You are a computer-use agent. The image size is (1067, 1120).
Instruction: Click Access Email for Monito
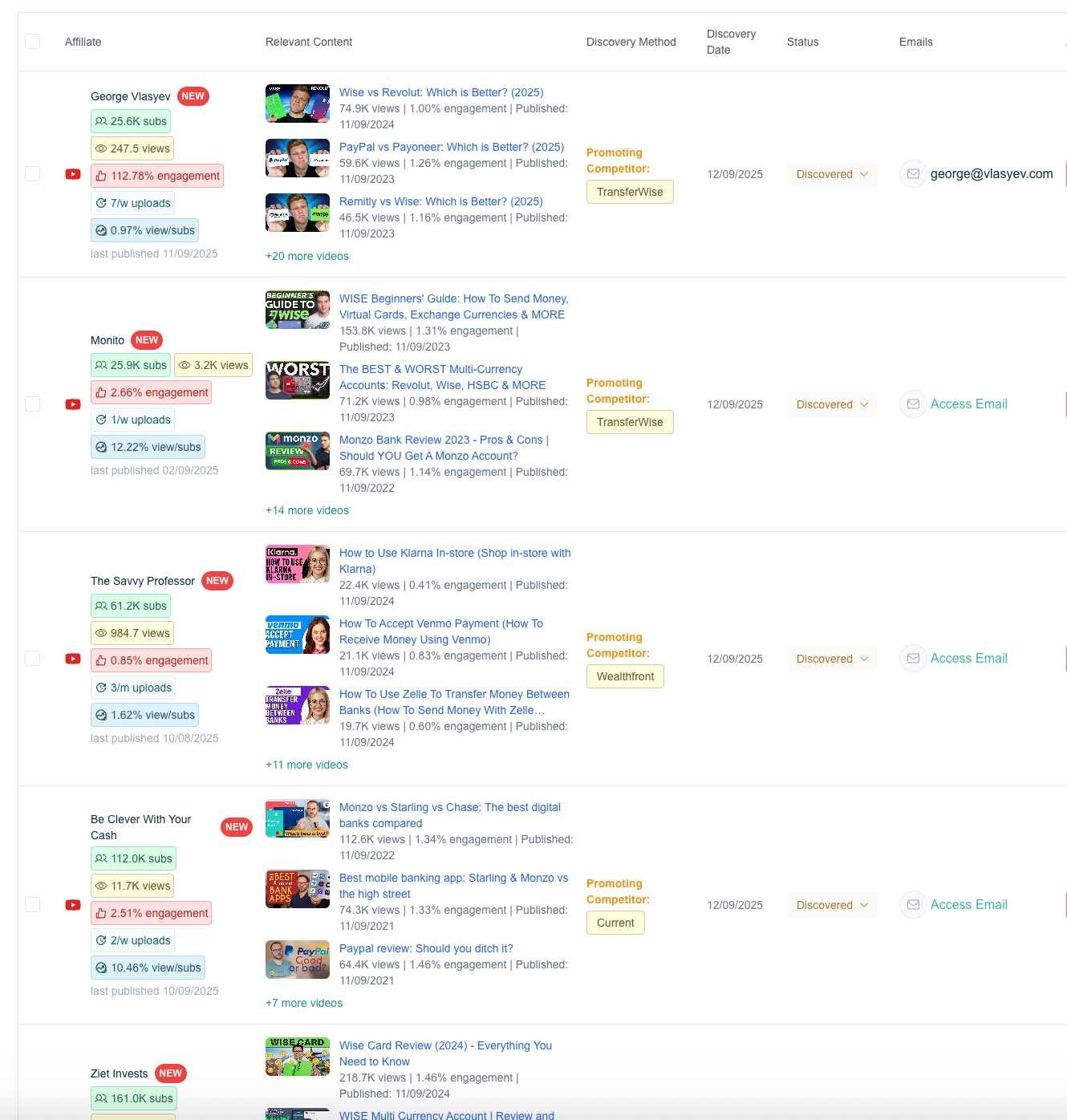(x=969, y=404)
